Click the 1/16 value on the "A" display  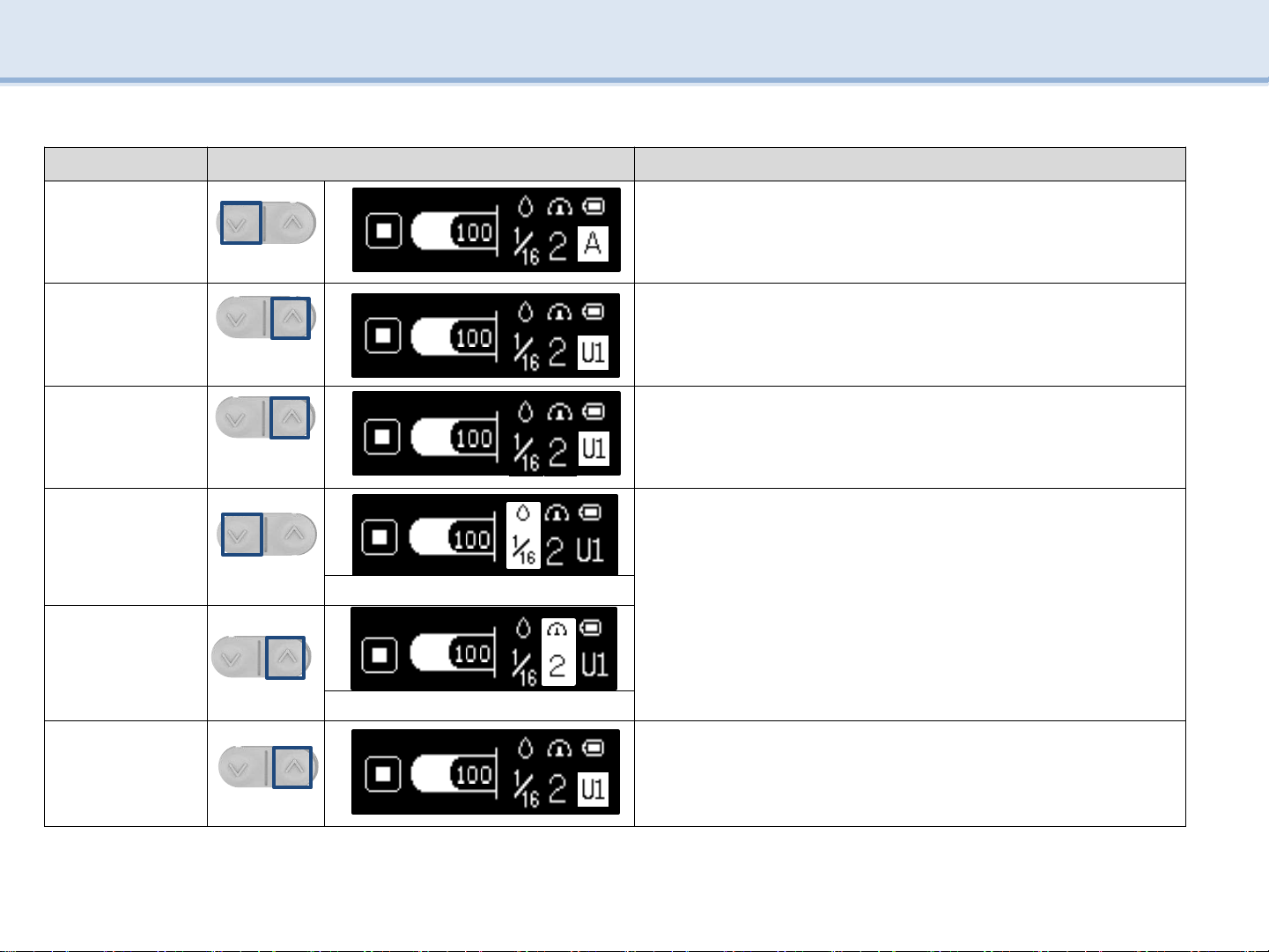pyautogui.click(x=527, y=247)
